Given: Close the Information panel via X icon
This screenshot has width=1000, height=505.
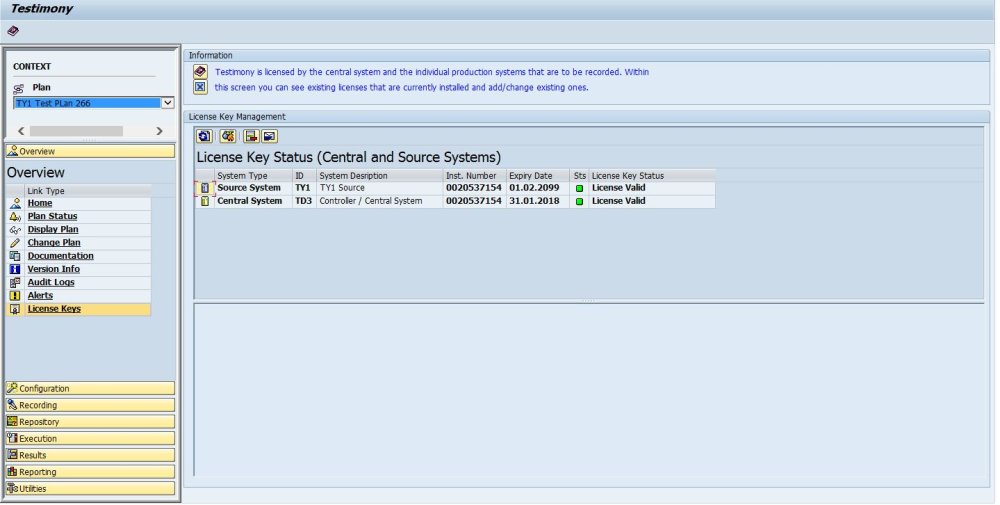Looking at the screenshot, I should tap(200, 87).
